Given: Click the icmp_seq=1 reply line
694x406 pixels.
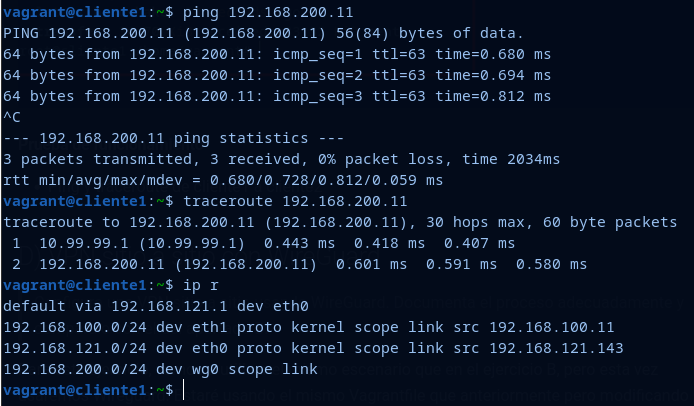Looking at the screenshot, I should 276,55.
